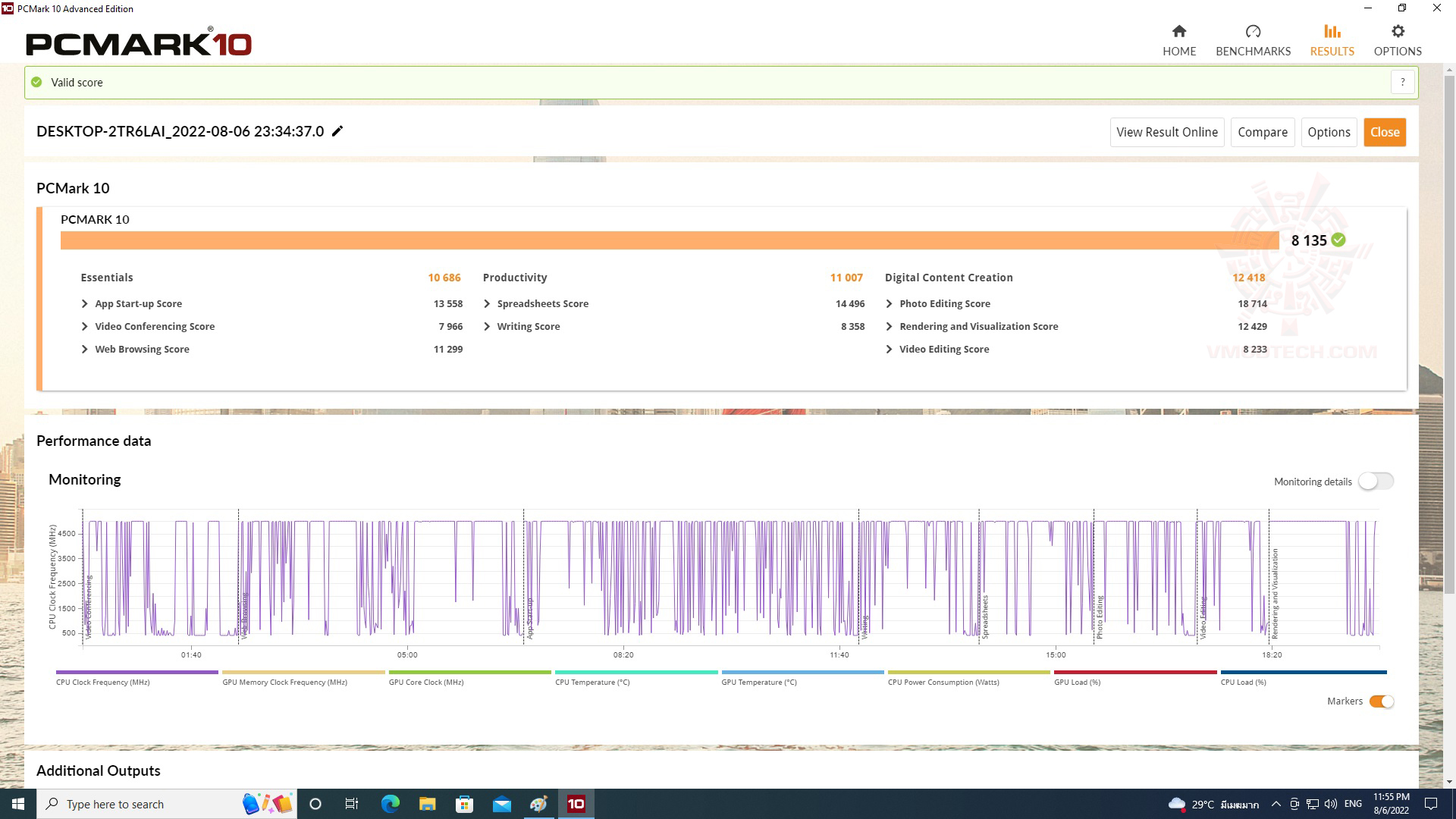Screen dimensions: 1456x819
Task: Click the pencil icon to rename result
Action: (337, 131)
